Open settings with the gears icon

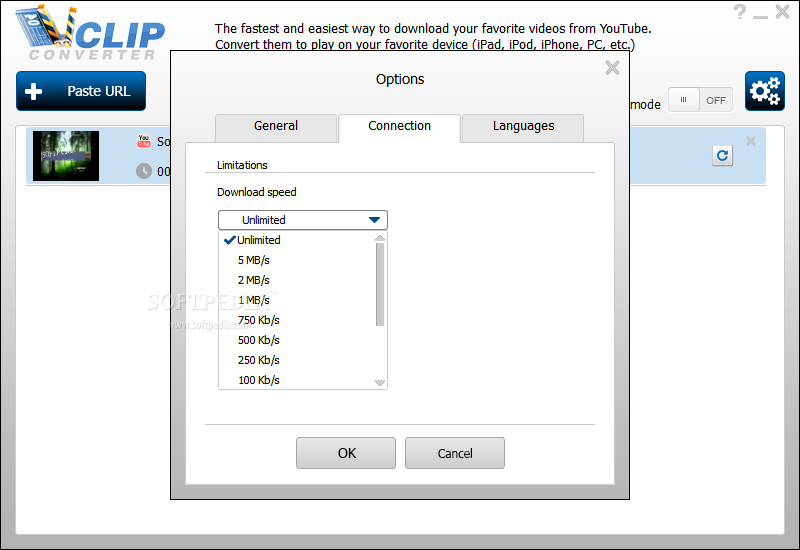(x=764, y=91)
